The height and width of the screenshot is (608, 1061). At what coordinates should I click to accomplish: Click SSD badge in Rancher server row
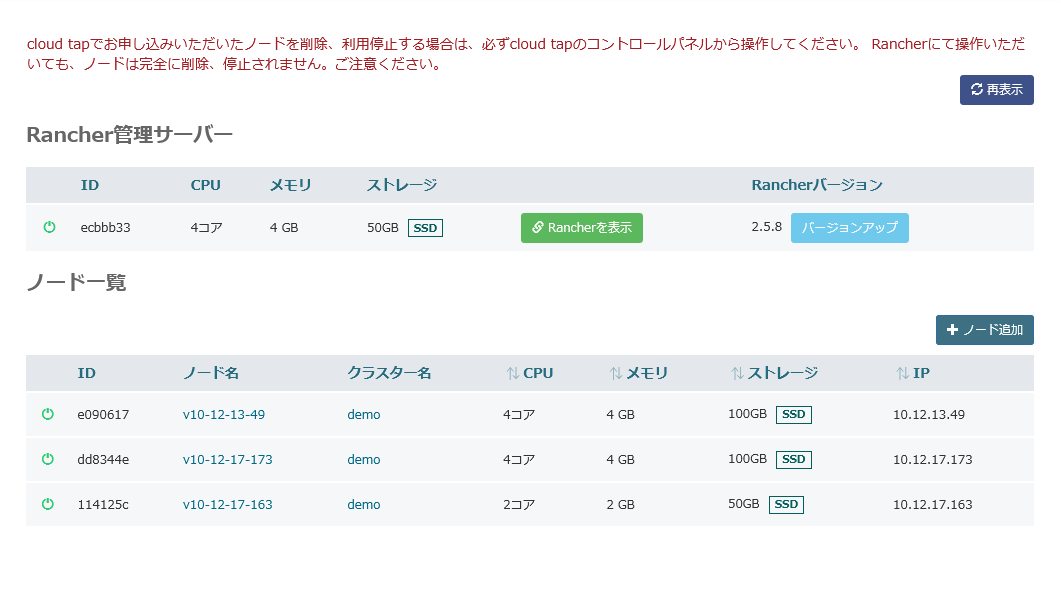[x=426, y=228]
